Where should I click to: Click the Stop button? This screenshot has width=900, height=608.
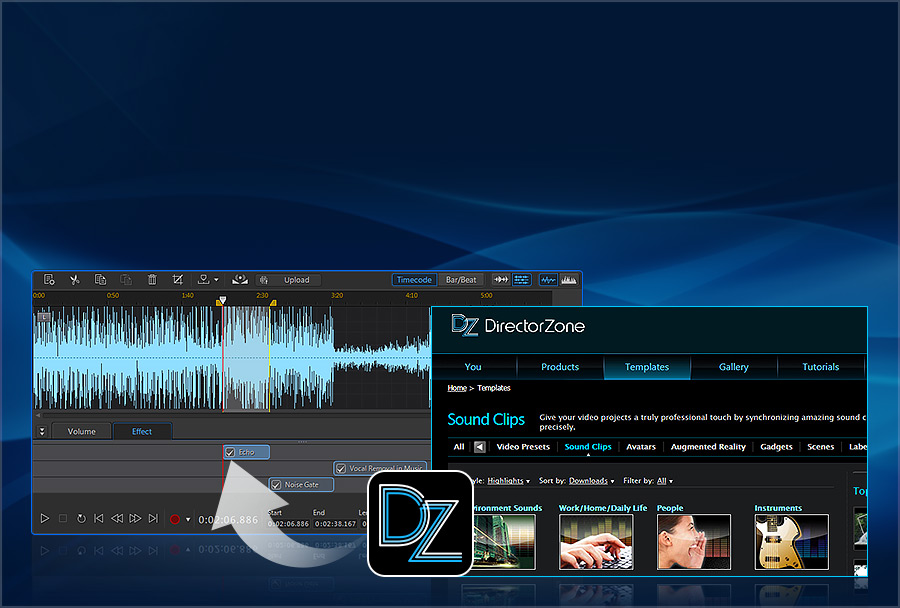click(x=63, y=518)
